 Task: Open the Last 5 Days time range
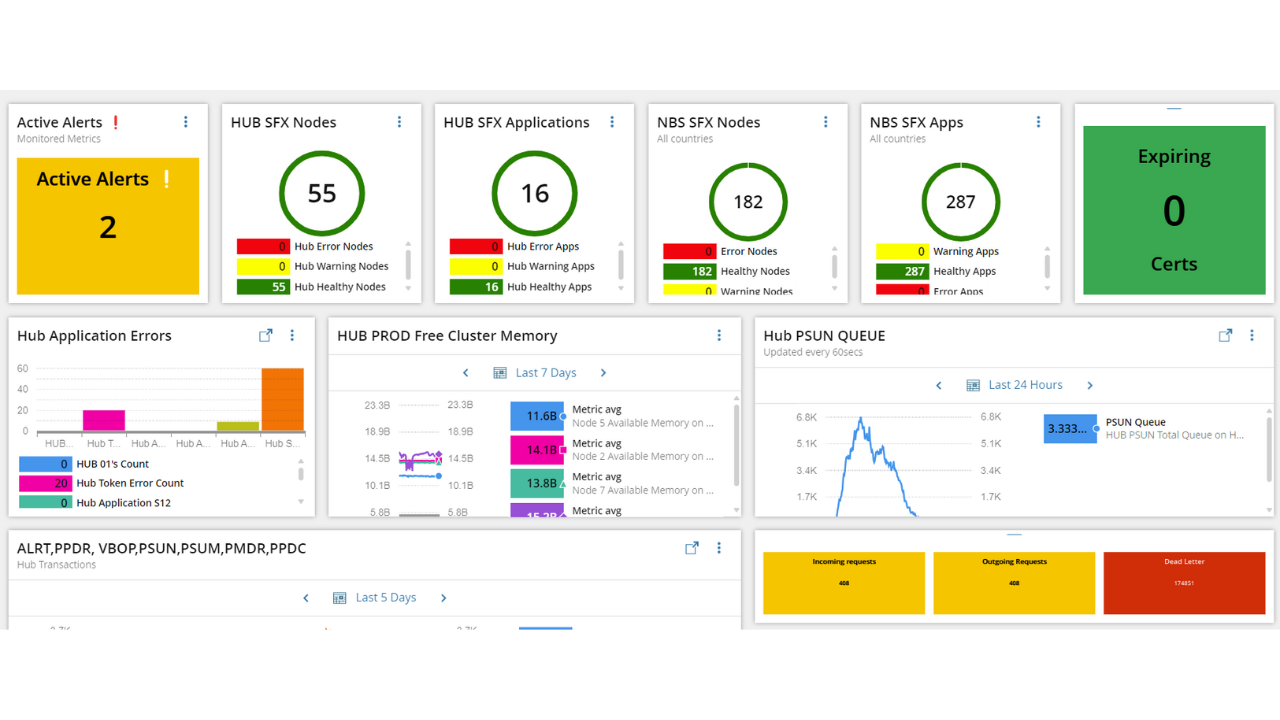(386, 598)
